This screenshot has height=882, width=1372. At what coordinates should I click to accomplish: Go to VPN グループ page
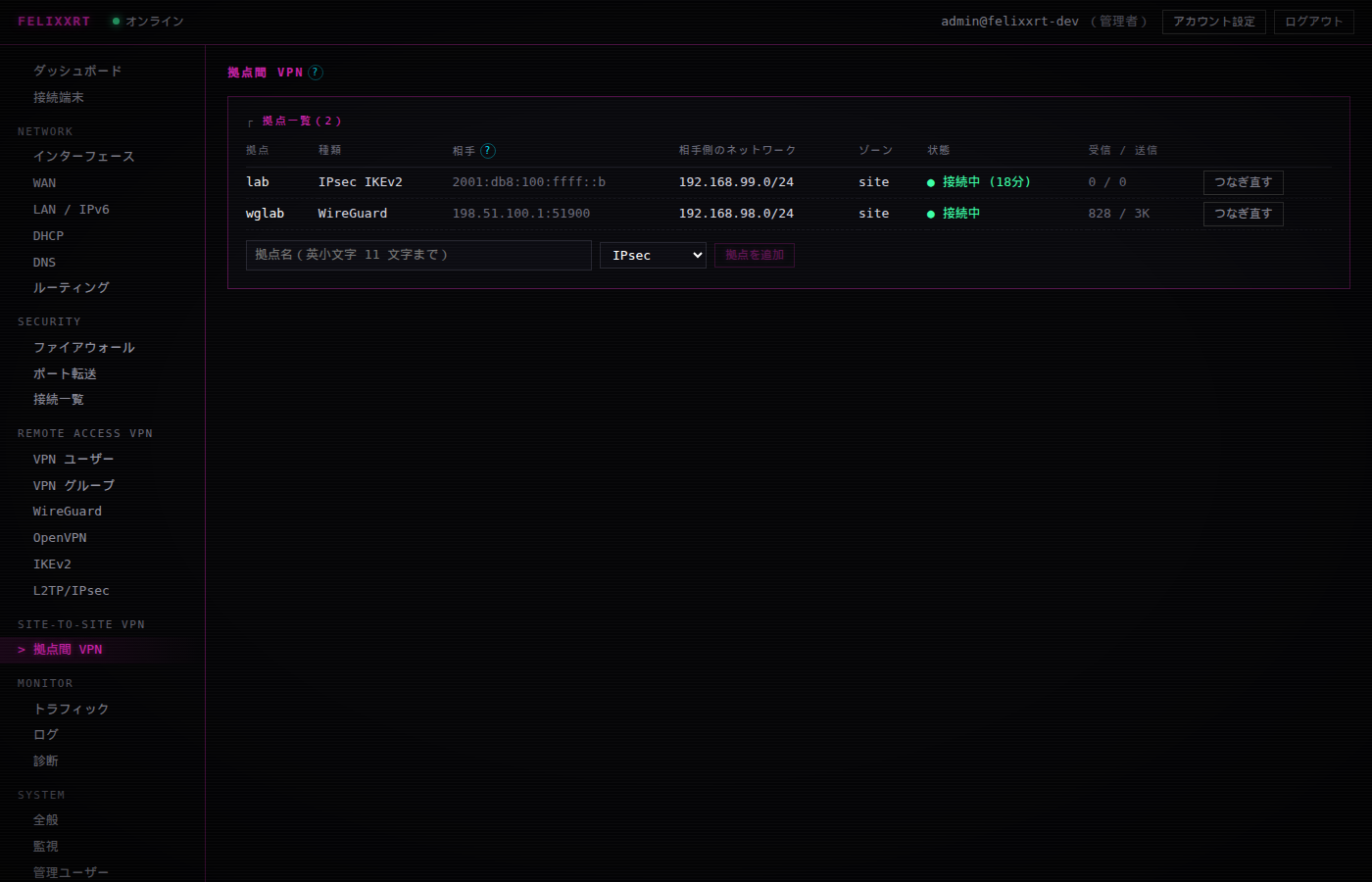[x=73, y=485]
